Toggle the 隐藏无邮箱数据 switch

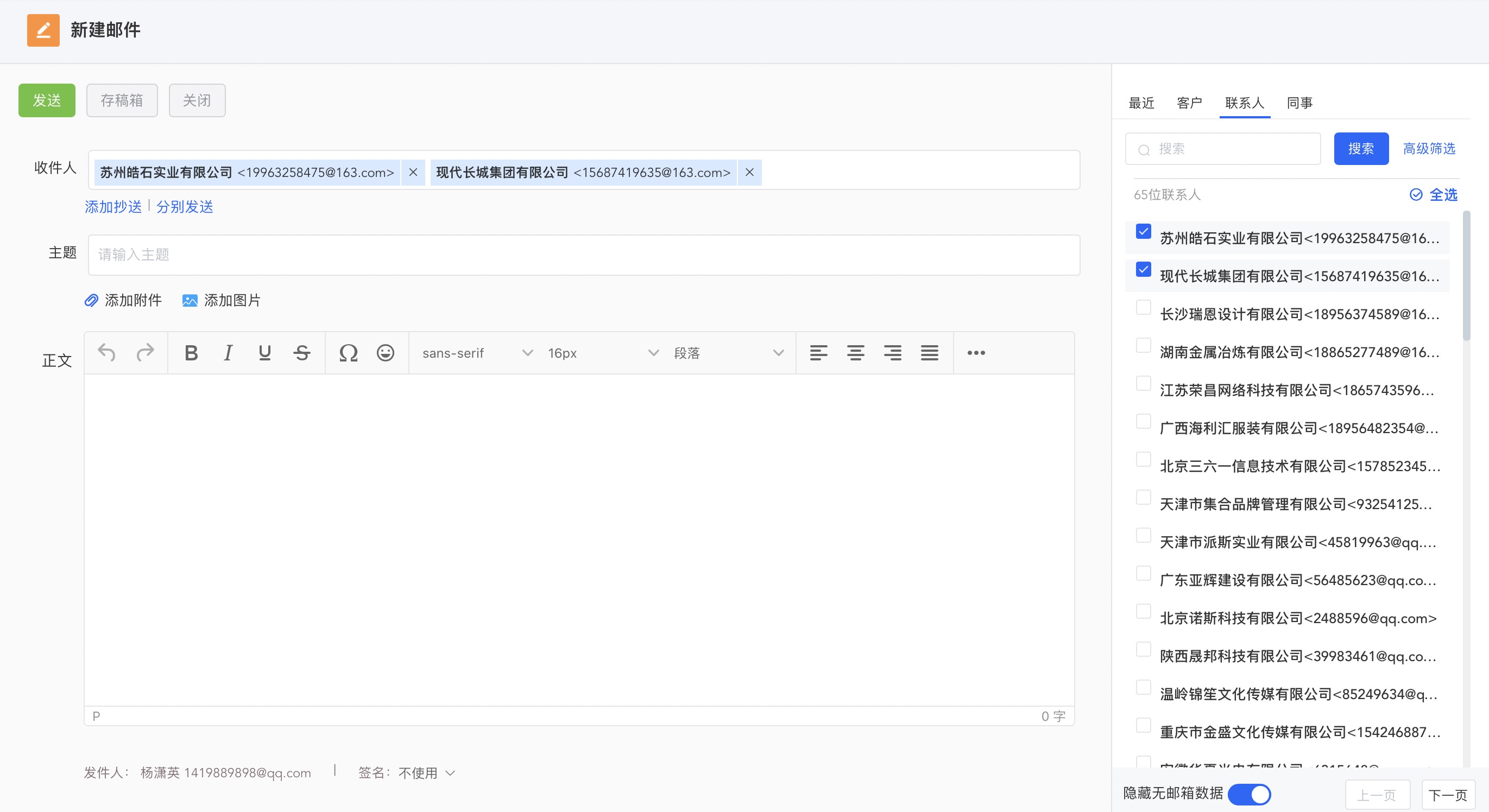[1248, 794]
